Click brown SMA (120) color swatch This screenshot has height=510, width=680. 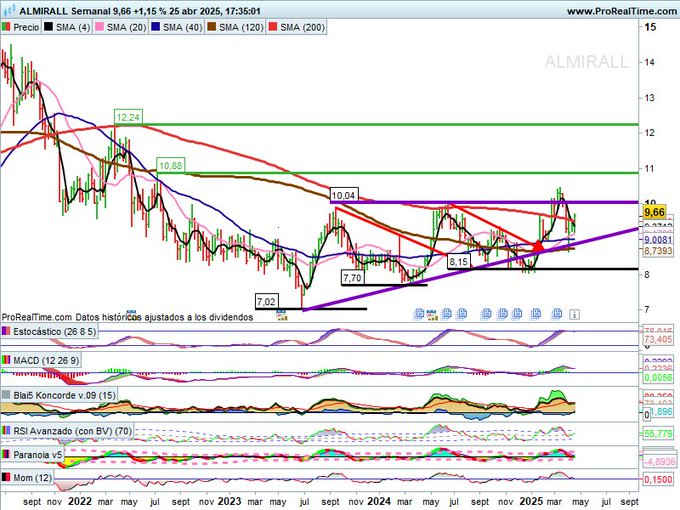tap(212, 27)
